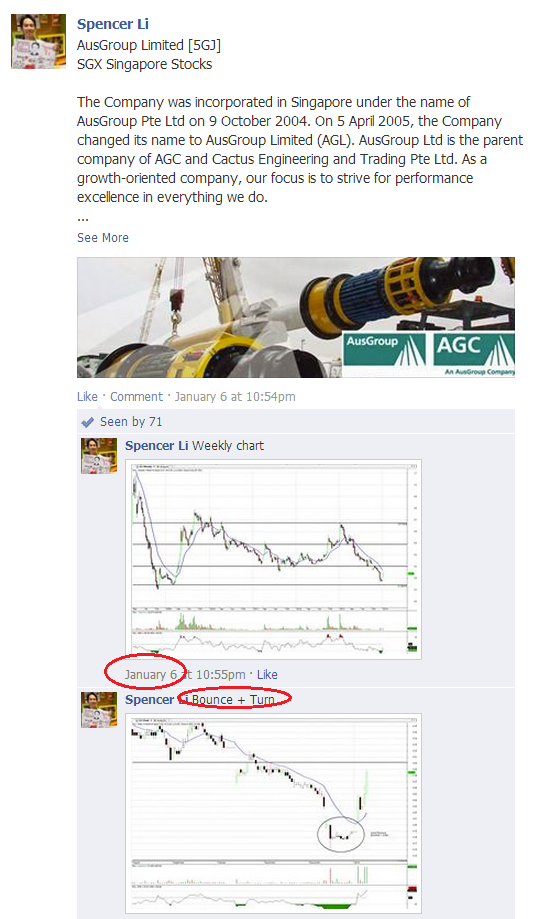The width and height of the screenshot is (551, 919).
Task: Open the January 6 at 10:54pm timestamp
Action: tap(235, 397)
